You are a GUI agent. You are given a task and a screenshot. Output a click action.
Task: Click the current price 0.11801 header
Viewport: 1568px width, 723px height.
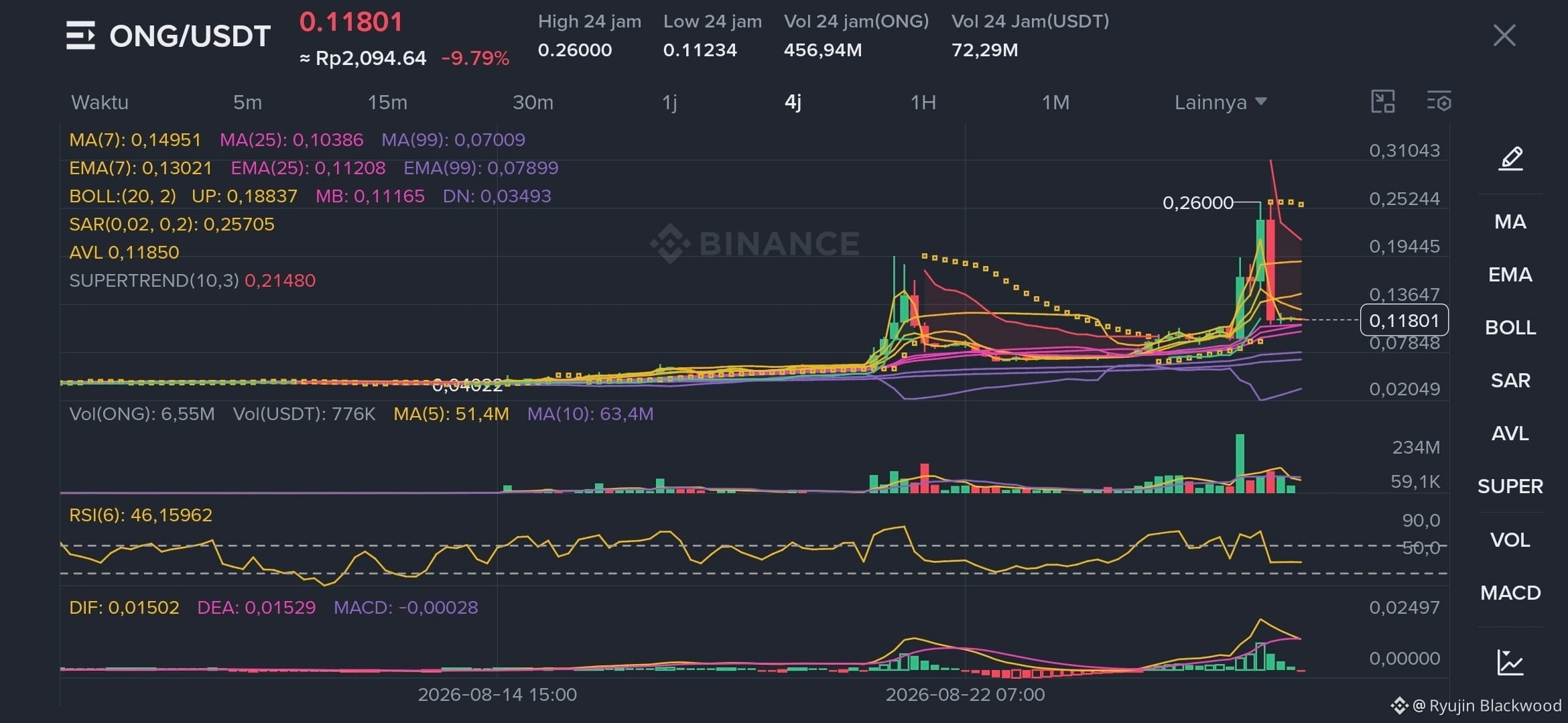click(351, 22)
